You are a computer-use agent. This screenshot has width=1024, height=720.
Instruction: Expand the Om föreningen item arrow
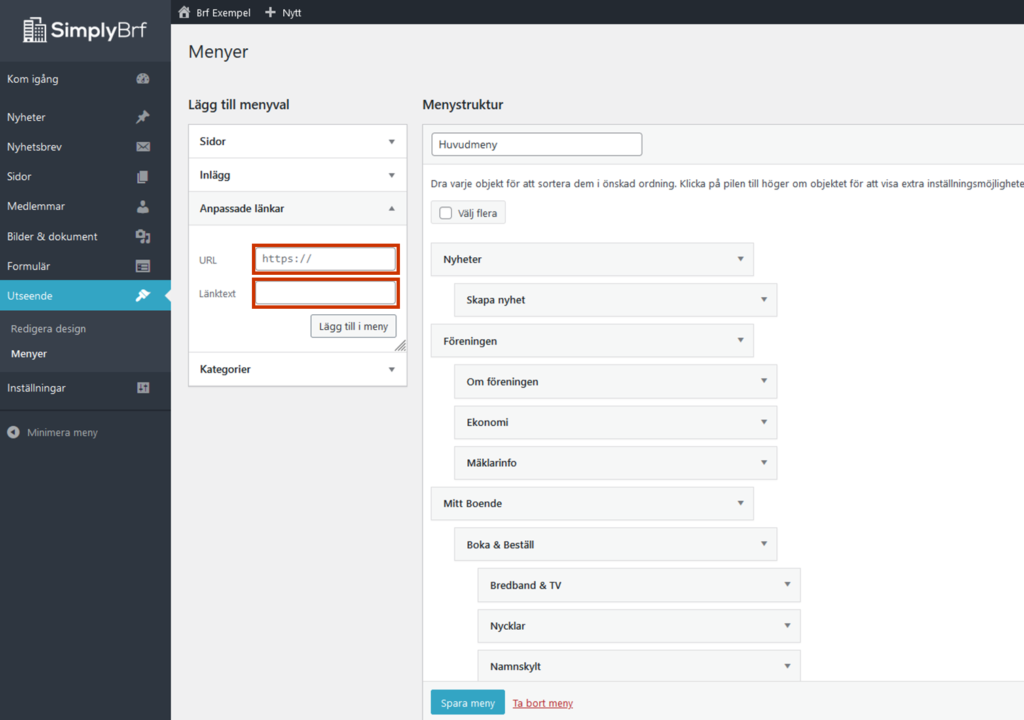[764, 380]
